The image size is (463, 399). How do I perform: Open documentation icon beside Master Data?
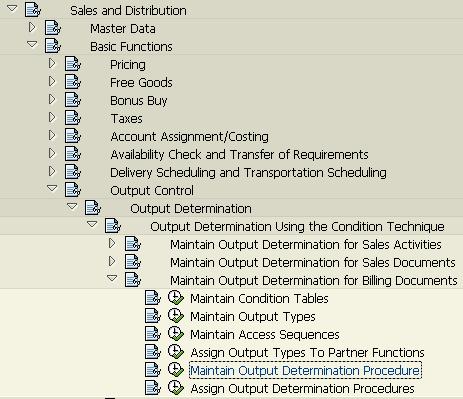tap(53, 28)
